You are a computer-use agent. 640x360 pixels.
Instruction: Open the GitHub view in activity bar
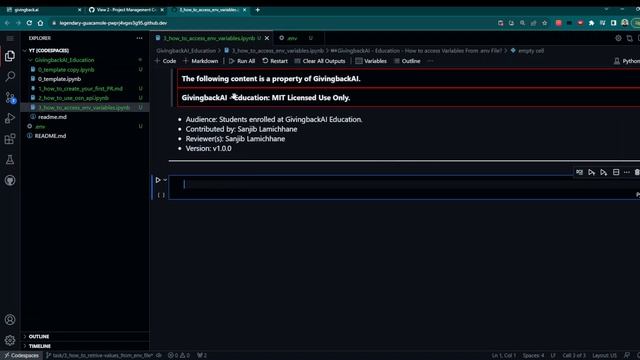coord(10,180)
